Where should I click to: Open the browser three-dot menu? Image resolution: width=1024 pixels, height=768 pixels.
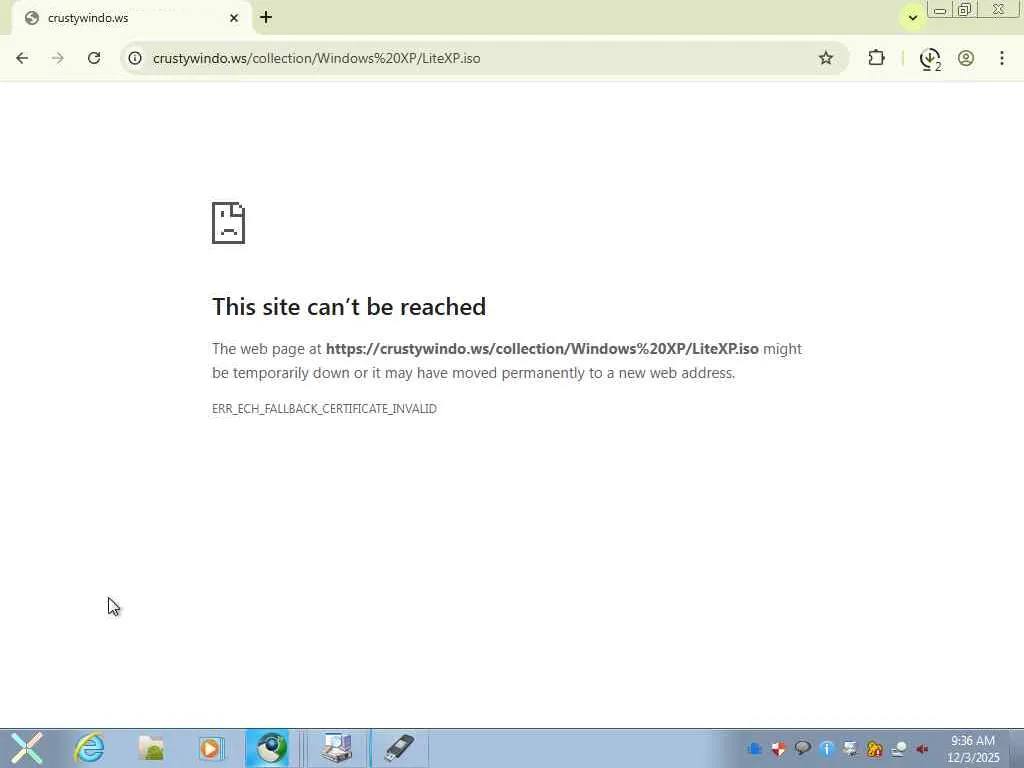pos(1002,58)
